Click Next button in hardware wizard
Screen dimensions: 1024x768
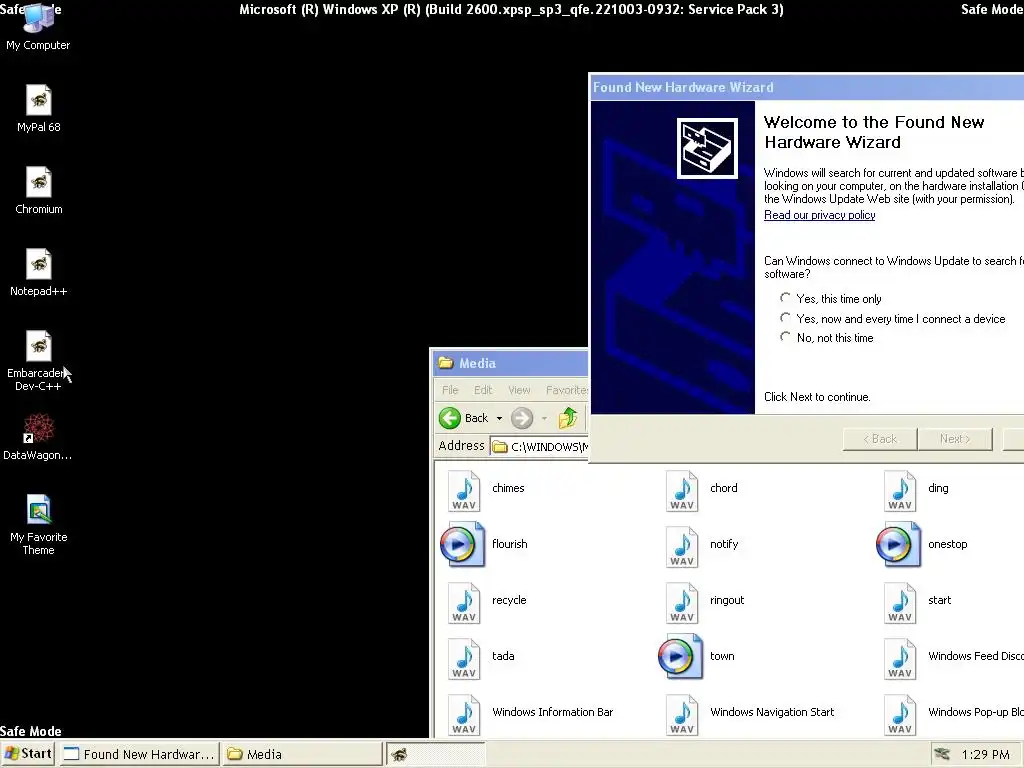click(x=955, y=439)
